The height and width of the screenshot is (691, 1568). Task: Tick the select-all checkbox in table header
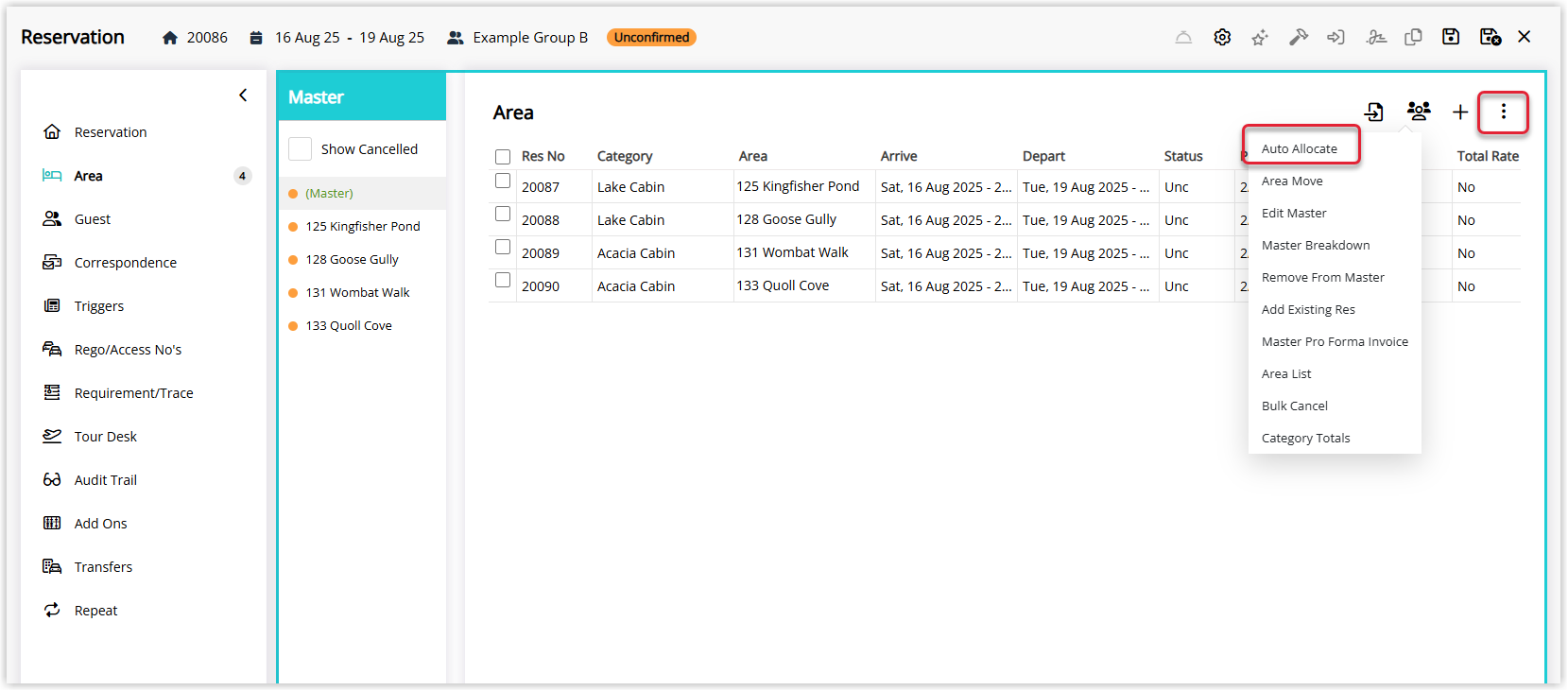(503, 157)
